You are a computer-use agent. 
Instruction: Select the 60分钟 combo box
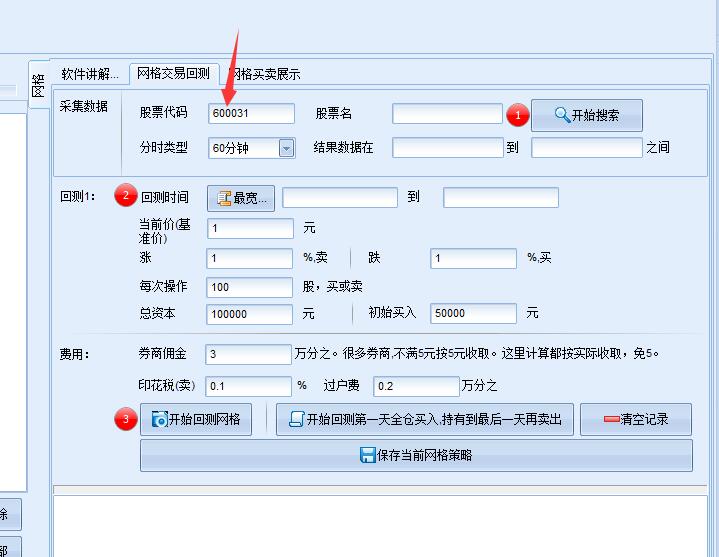click(242, 148)
